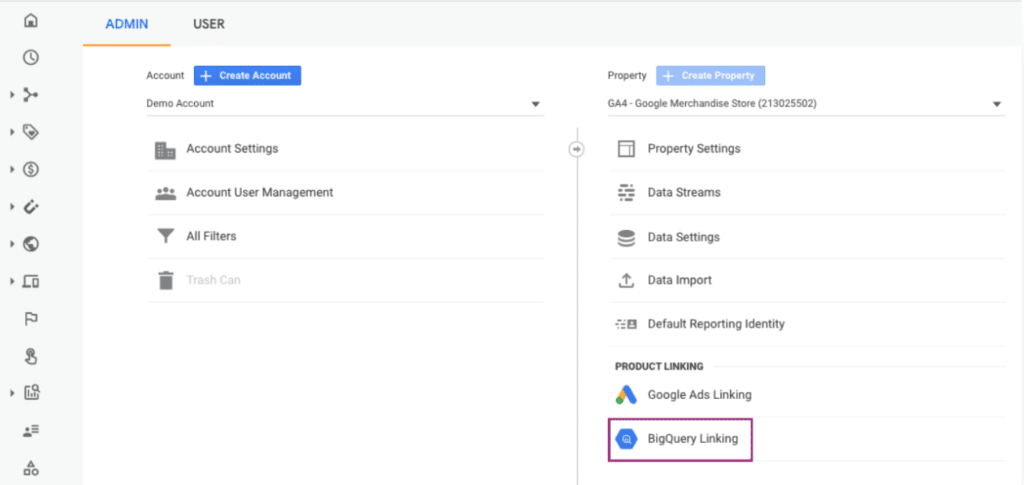Image resolution: width=1024 pixels, height=485 pixels.
Task: Switch to the ADMIN tab
Action: point(127,24)
